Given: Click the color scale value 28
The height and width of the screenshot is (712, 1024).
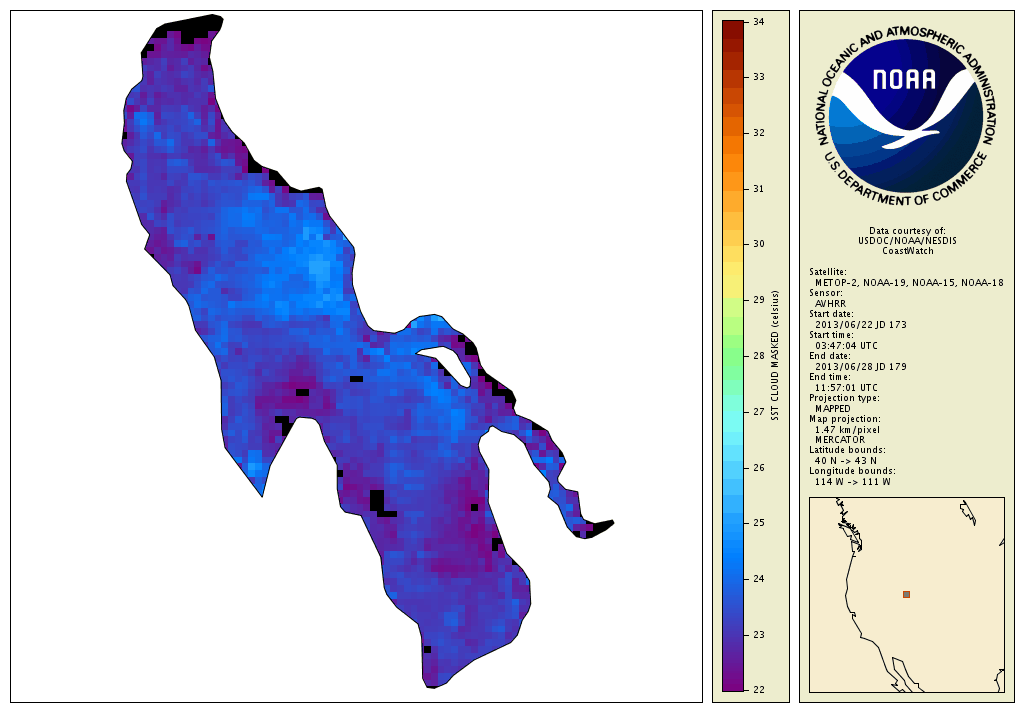Looking at the screenshot, I should coord(759,356).
